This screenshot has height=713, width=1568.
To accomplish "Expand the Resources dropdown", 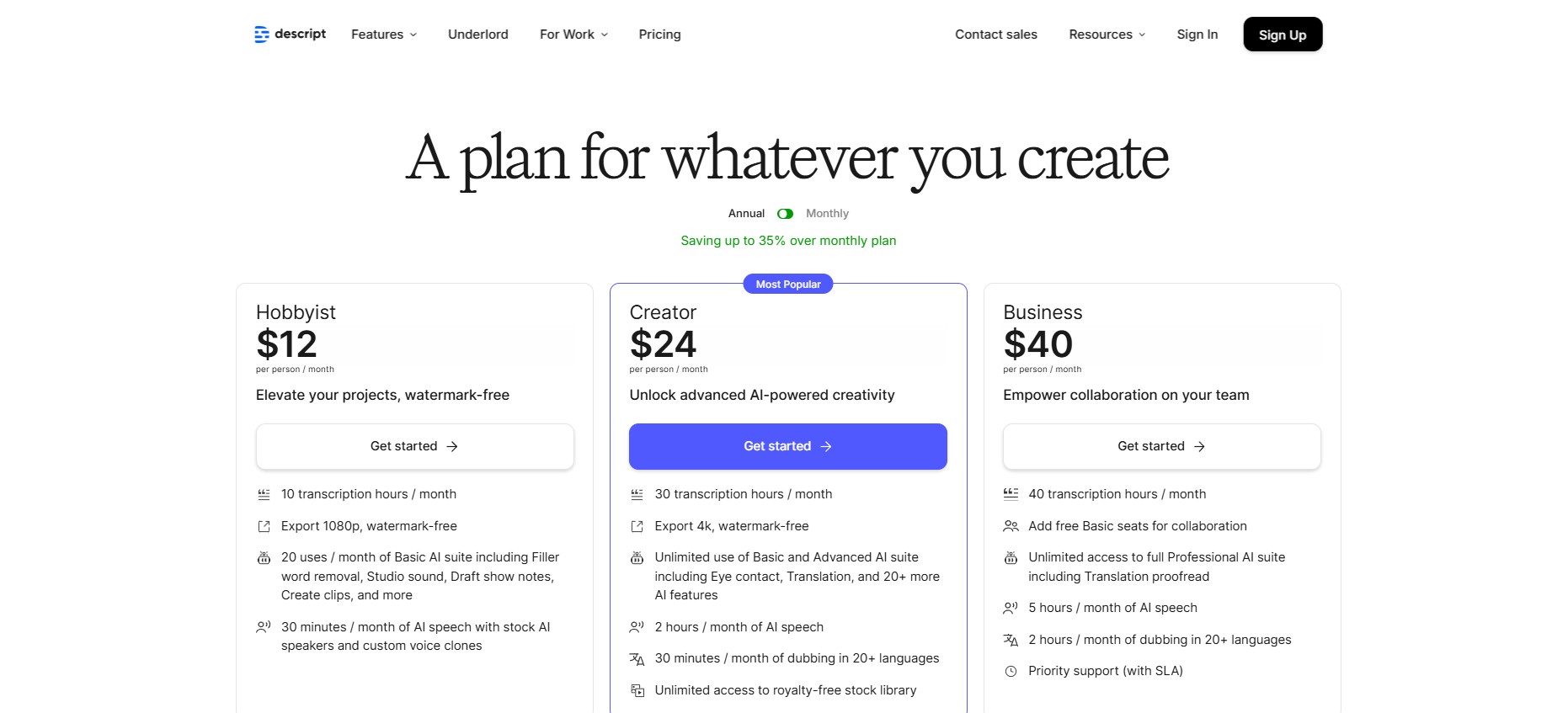I will click(x=1107, y=35).
